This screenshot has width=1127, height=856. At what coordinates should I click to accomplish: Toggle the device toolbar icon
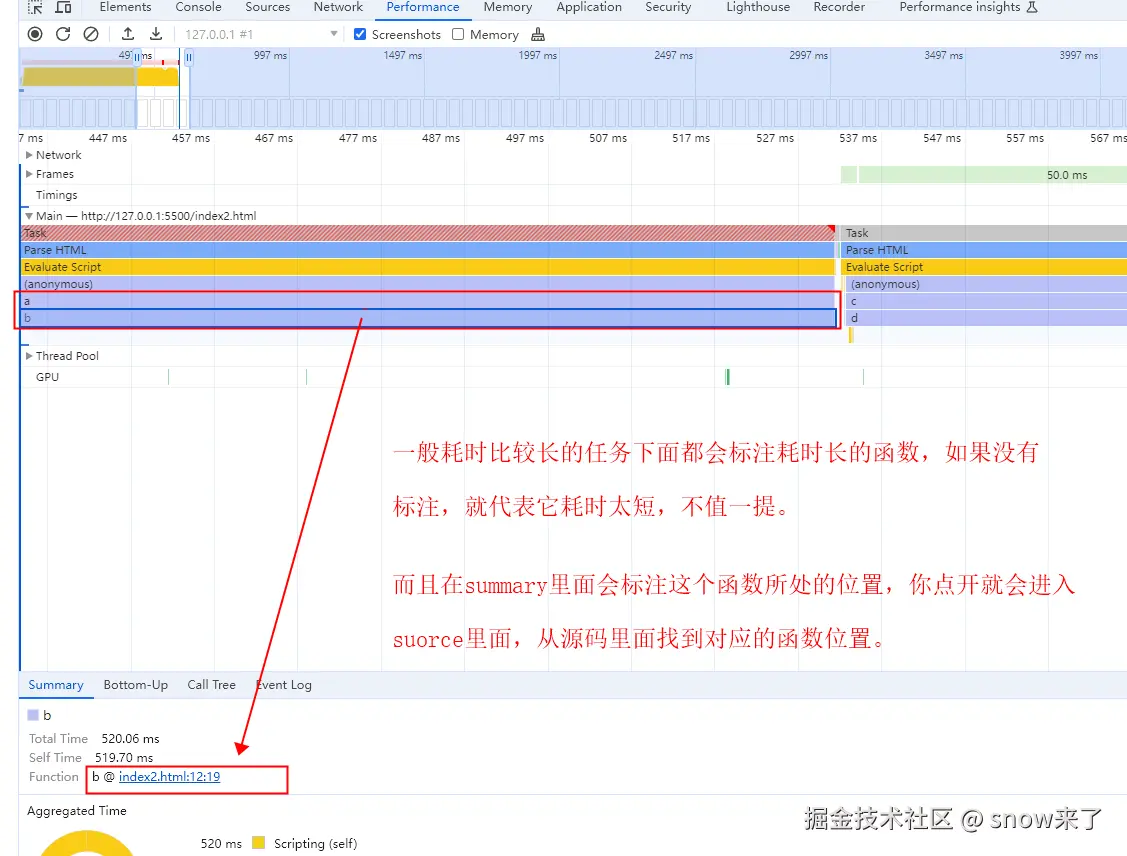pyautogui.click(x=63, y=7)
